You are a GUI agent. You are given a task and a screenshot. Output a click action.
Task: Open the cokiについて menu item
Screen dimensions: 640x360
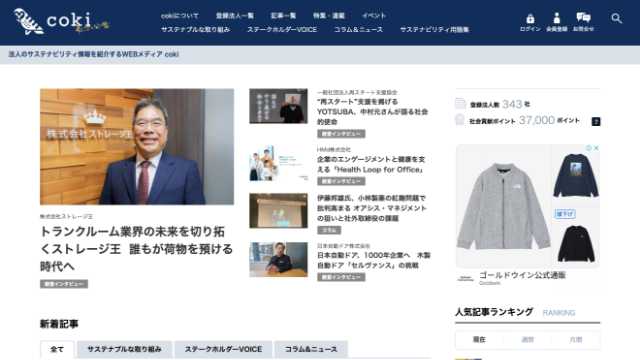point(180,16)
